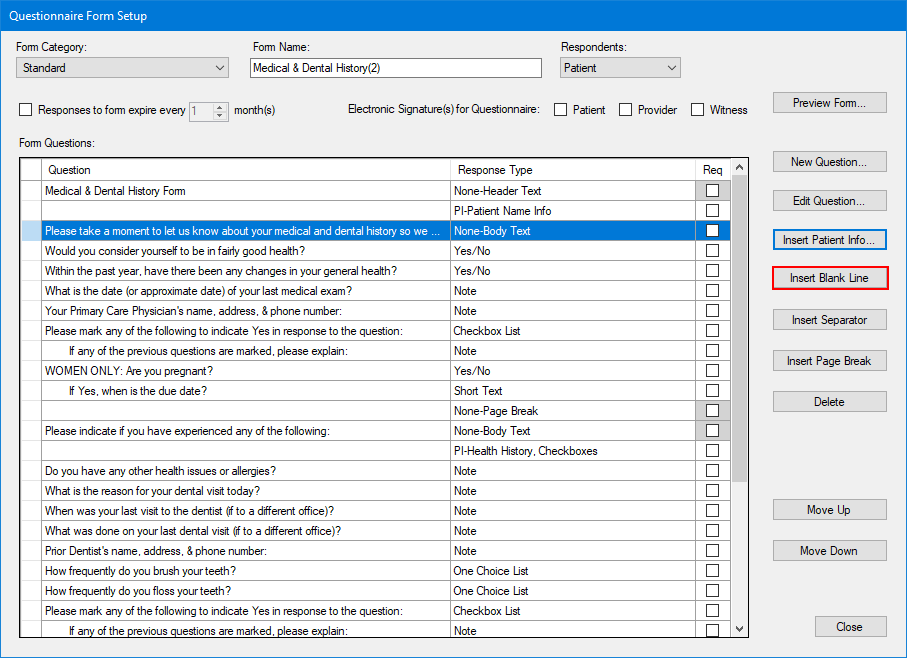Toggle Req for due date question
The width and height of the screenshot is (907, 658).
[x=713, y=391]
